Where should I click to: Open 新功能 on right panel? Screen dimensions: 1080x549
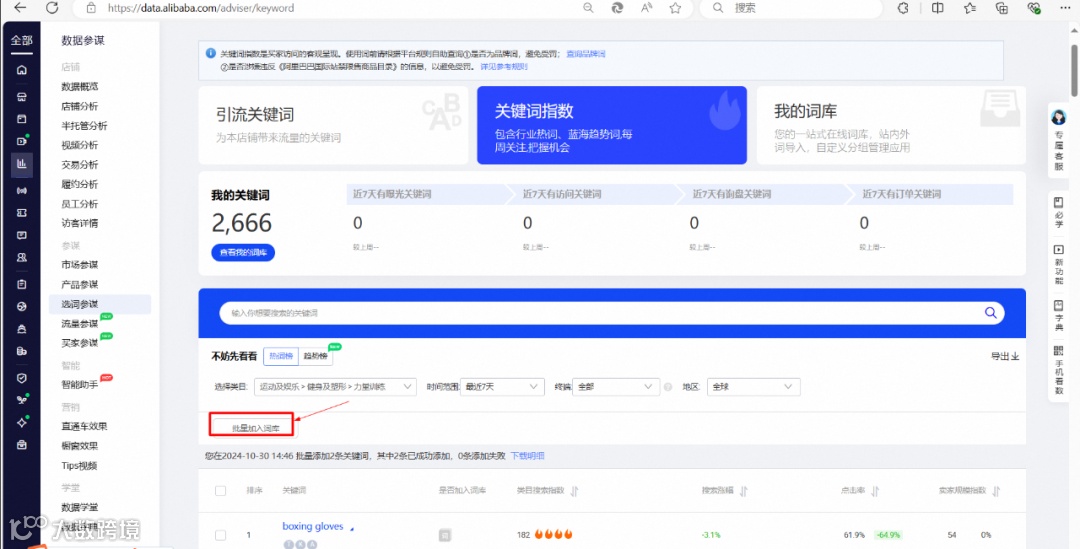tap(1059, 265)
